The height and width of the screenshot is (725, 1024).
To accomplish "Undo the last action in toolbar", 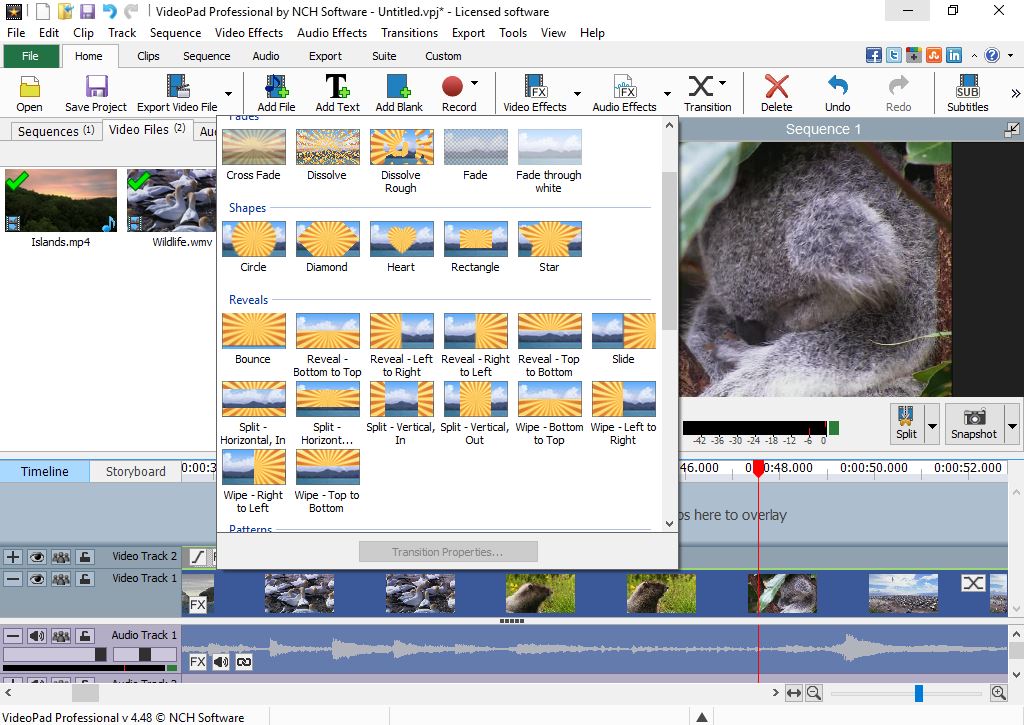I will [837, 93].
